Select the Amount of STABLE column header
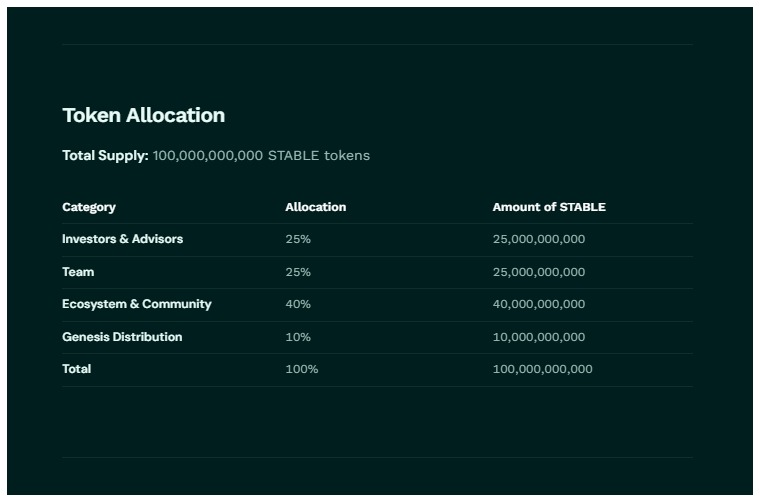760x502 pixels. point(549,207)
